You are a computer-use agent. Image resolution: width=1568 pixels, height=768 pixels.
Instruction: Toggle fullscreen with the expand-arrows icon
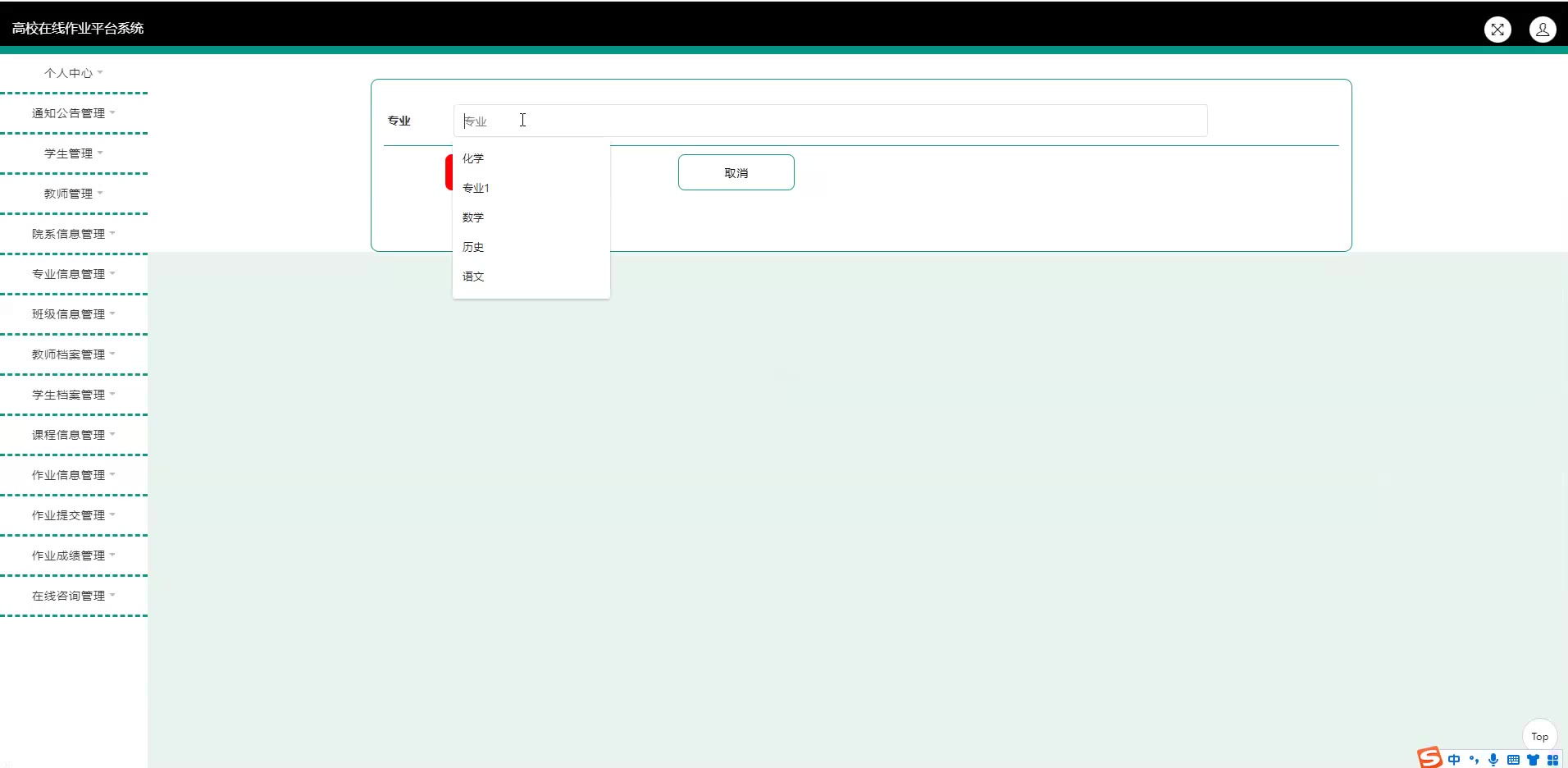[x=1497, y=30]
